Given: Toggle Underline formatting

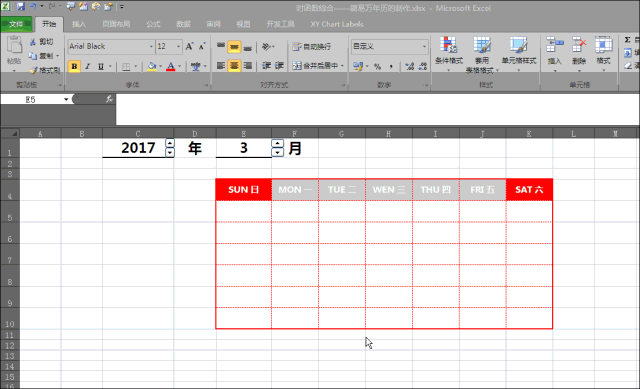Looking at the screenshot, I should click(101, 66).
